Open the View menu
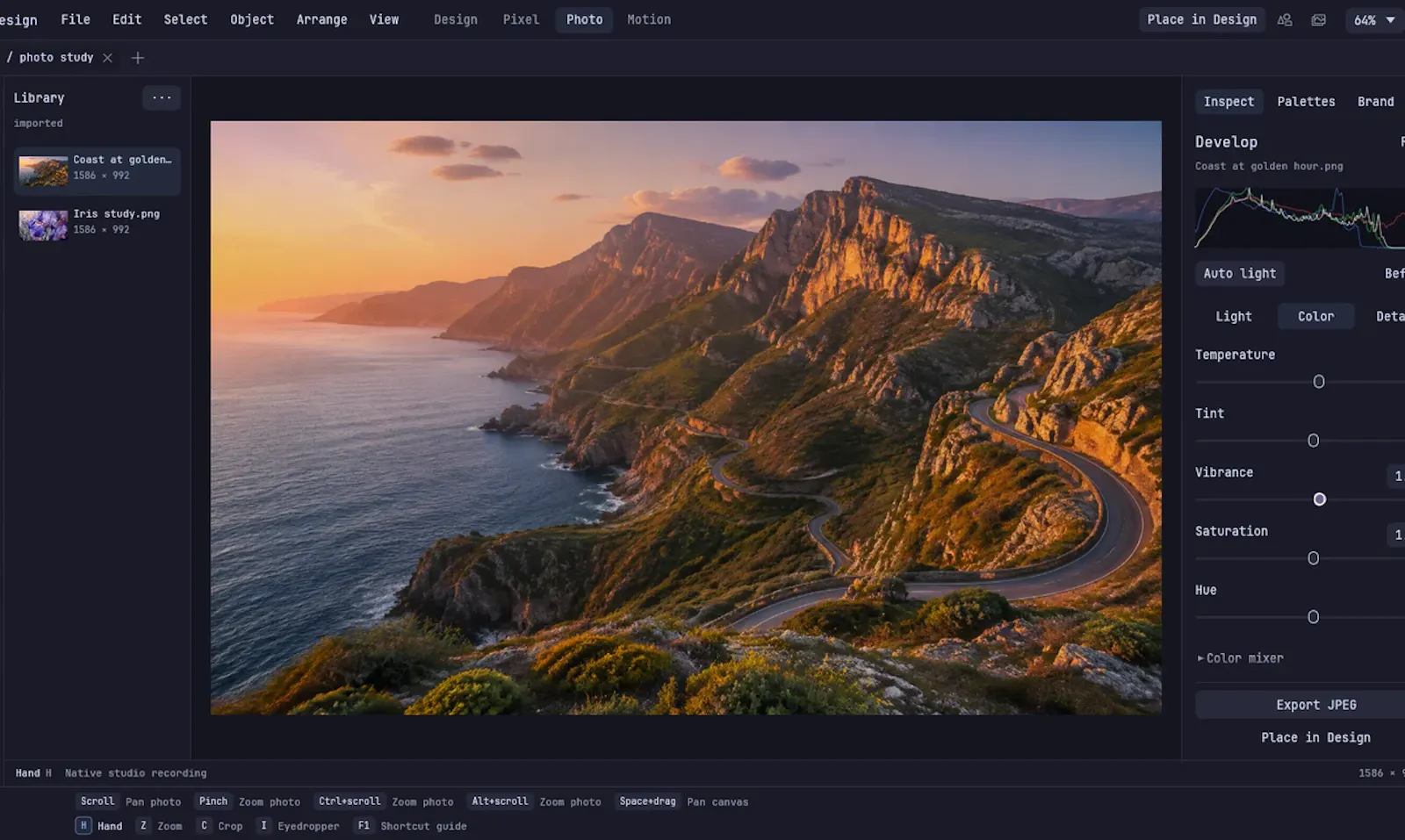This screenshot has height=840, width=1405. click(384, 19)
